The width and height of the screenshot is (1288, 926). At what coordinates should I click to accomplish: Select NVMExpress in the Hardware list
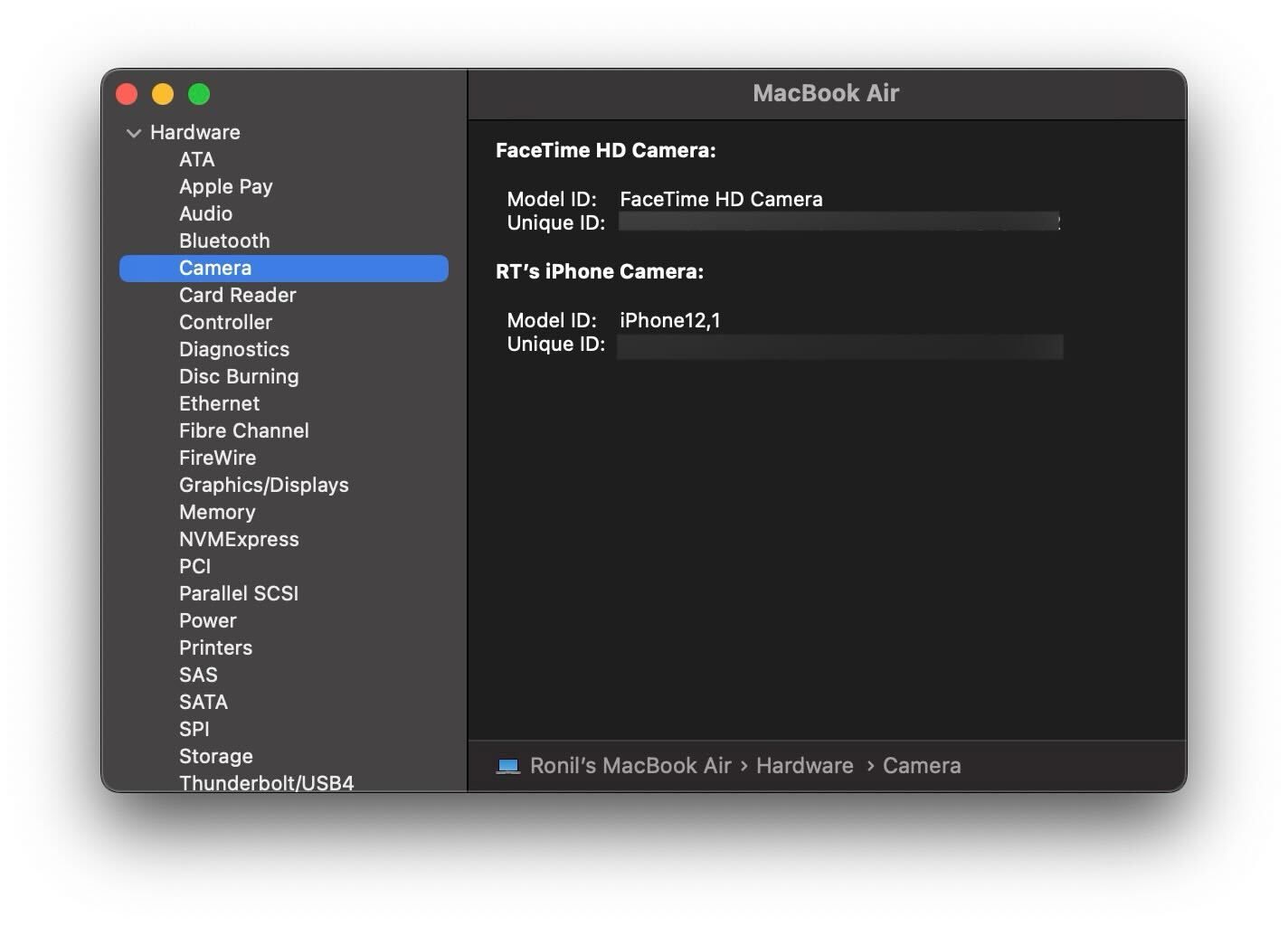[x=239, y=539]
